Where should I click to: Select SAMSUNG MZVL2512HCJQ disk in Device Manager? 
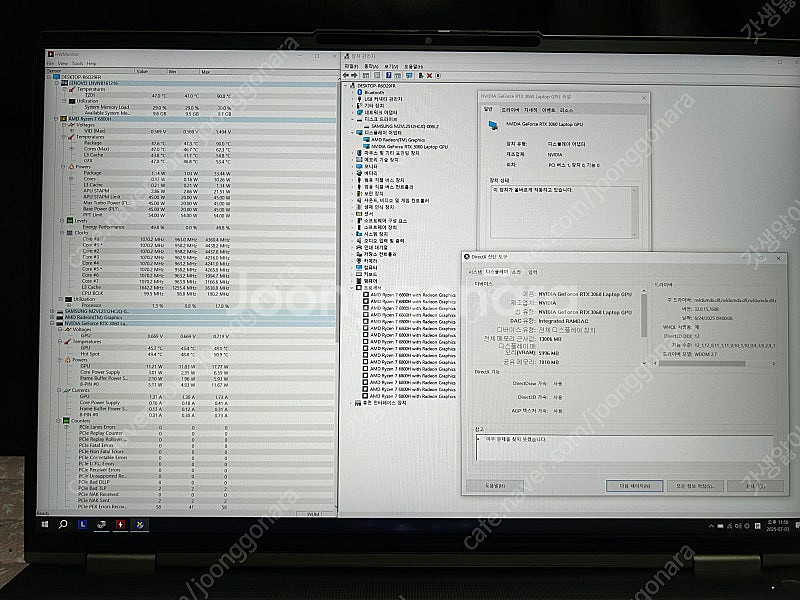coord(404,126)
